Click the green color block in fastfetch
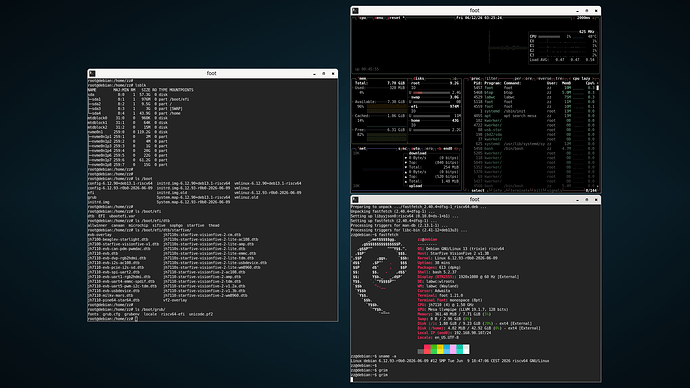The image size is (690, 388). pyautogui.click(x=433, y=349)
